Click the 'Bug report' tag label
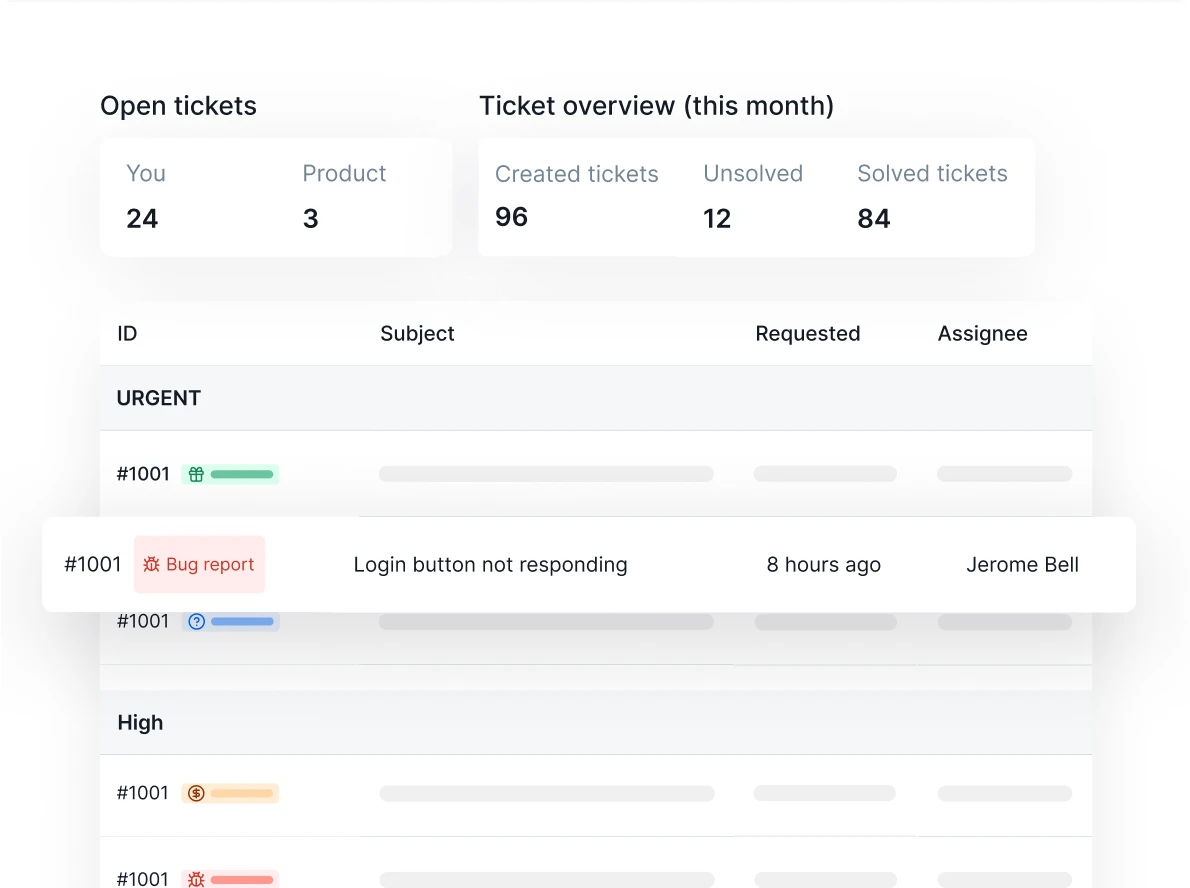The image size is (1190, 888). click(x=210, y=565)
